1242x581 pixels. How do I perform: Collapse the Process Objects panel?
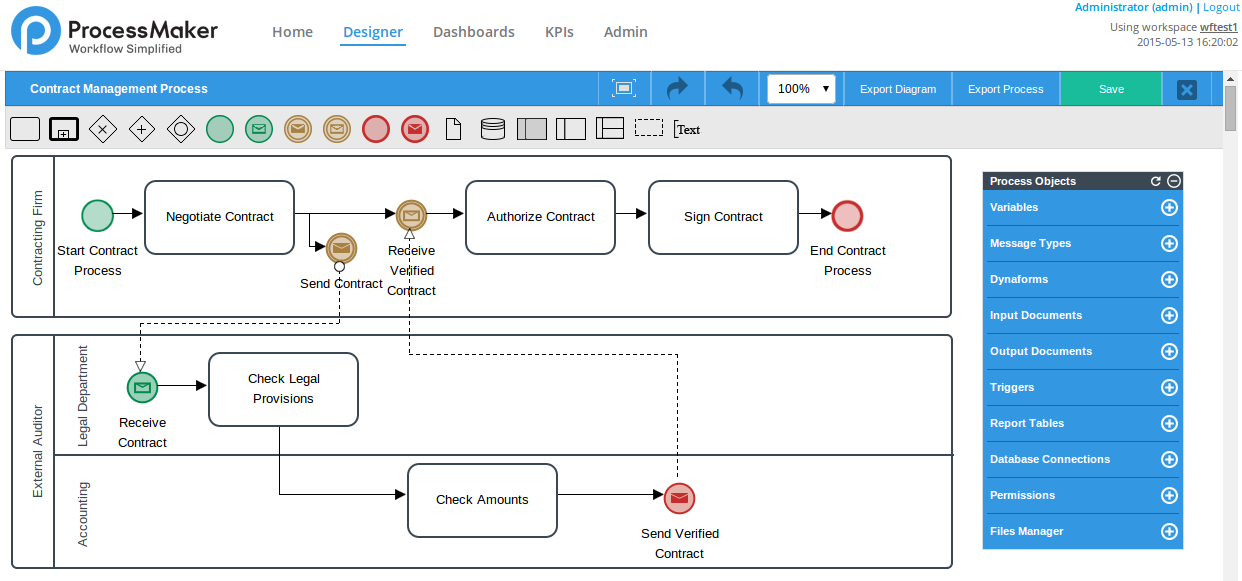coord(1173,181)
